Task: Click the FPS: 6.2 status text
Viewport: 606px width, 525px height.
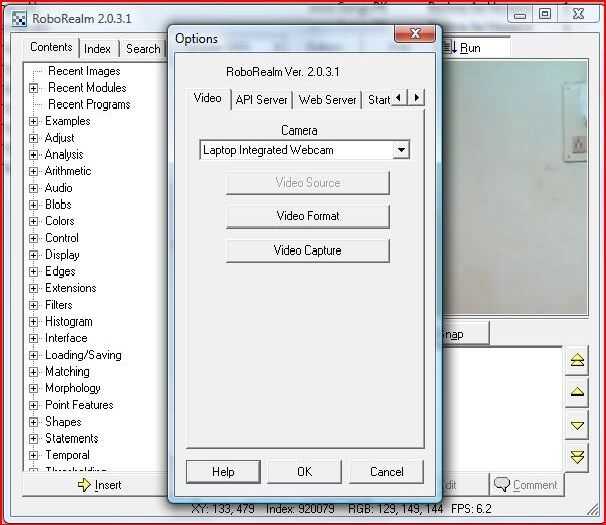Action: click(x=471, y=509)
